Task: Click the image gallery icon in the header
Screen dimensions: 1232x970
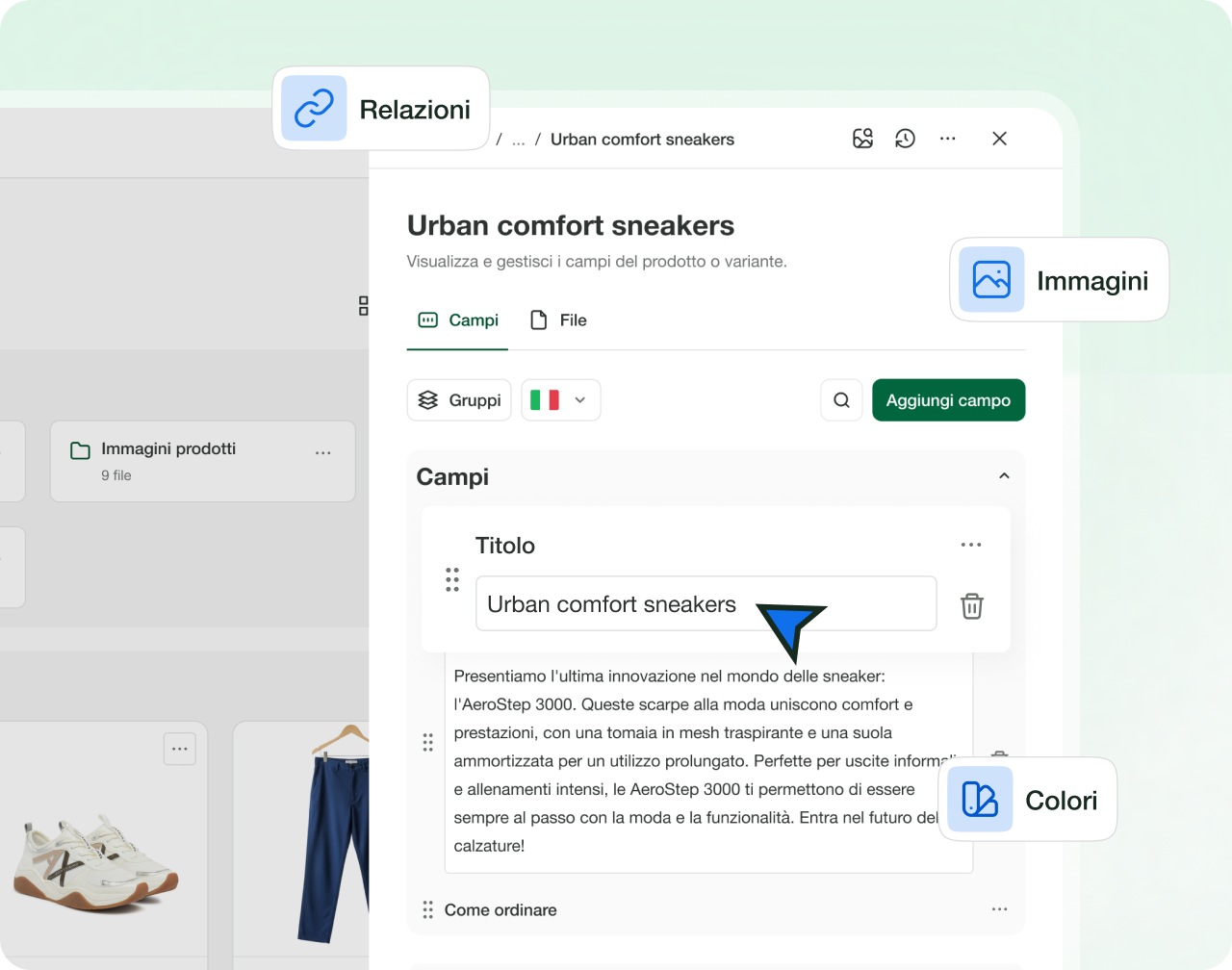Action: (862, 138)
